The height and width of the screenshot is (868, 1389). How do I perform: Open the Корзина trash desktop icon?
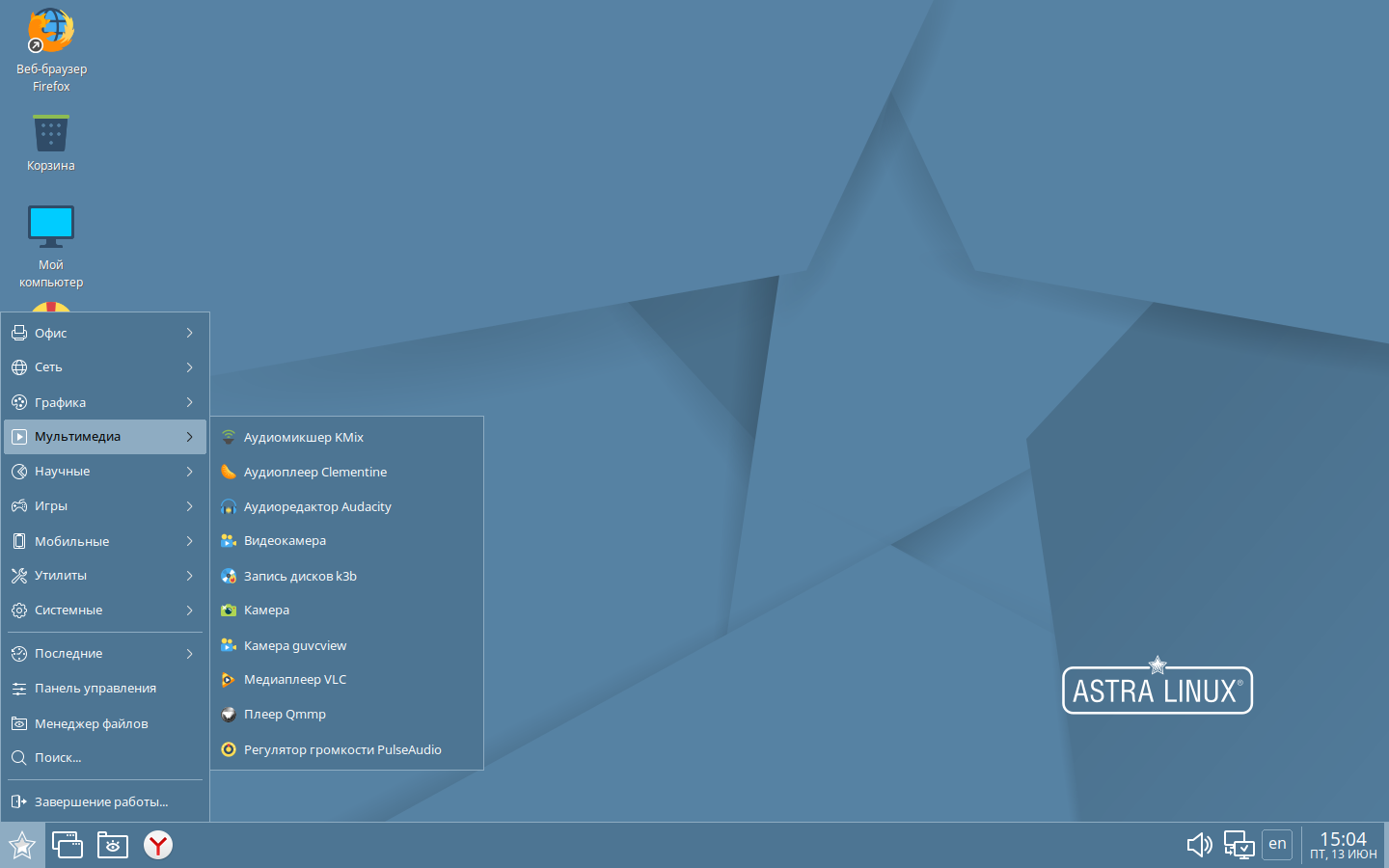51,143
